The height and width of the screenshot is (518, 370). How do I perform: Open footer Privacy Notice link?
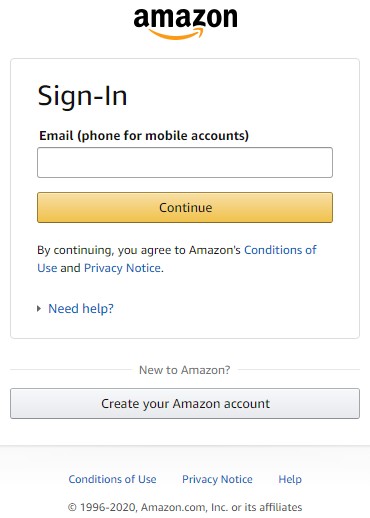pos(217,479)
